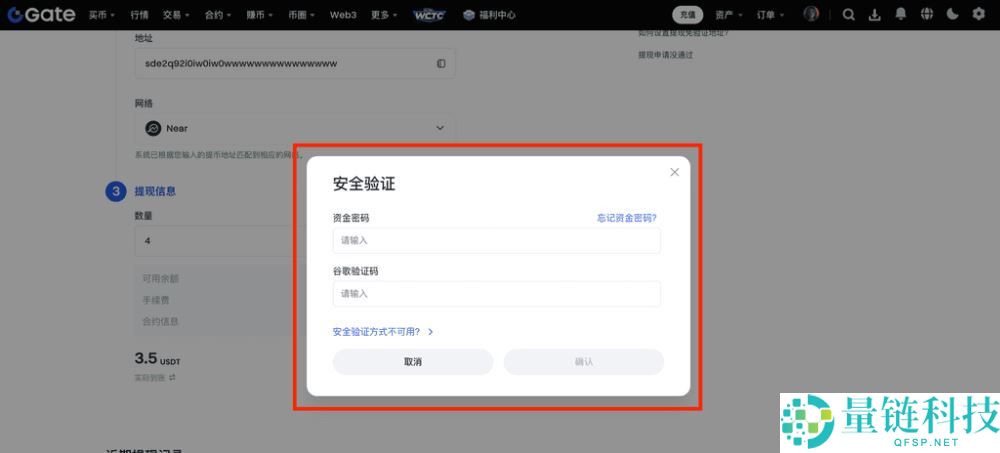Go to the 行情 page

tap(139, 15)
